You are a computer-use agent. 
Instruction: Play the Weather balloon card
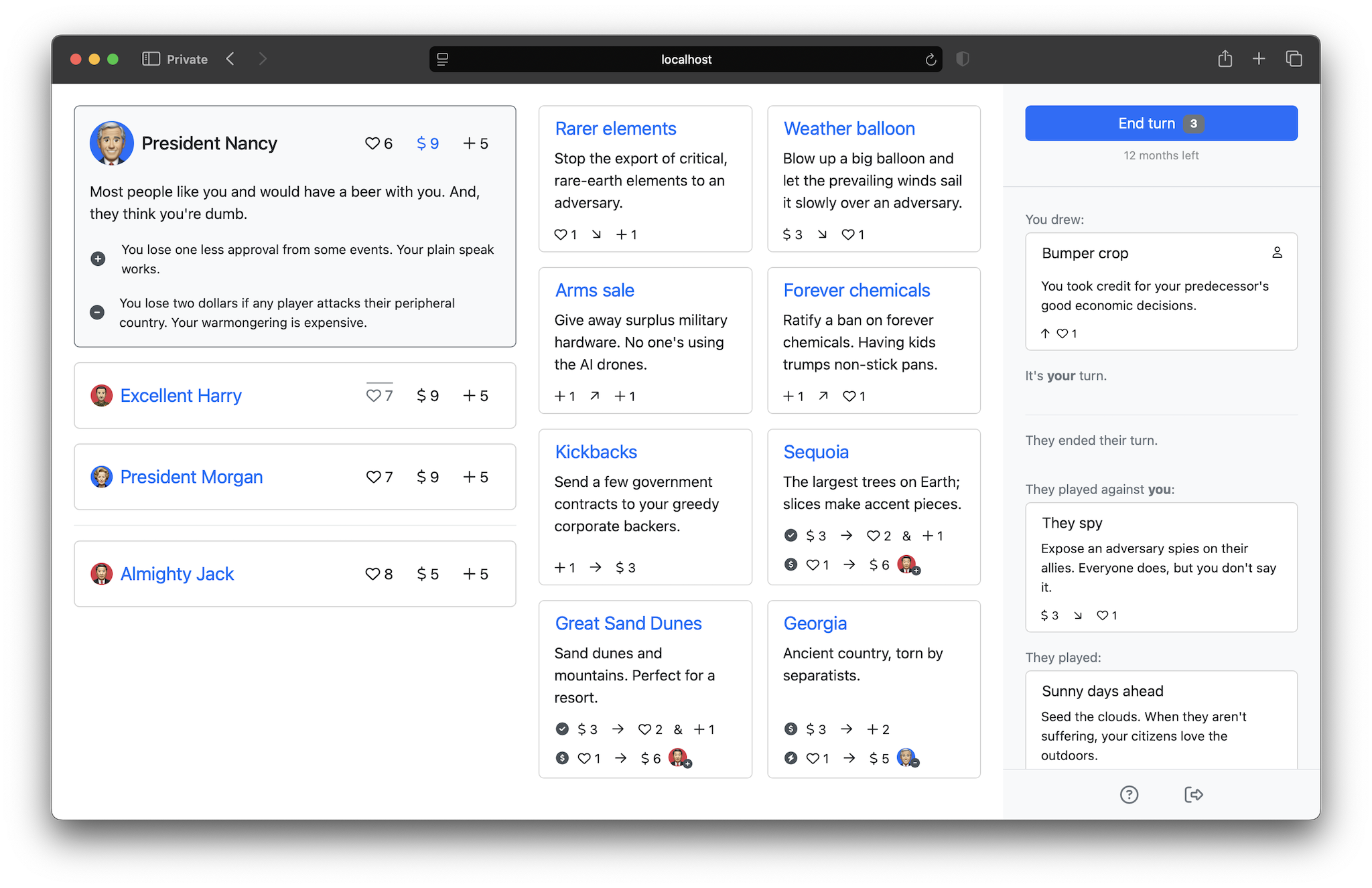(849, 129)
